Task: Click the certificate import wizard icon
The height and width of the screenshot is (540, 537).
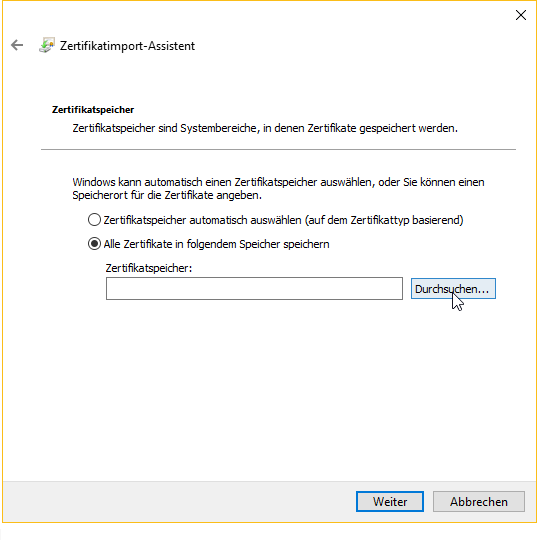Action: tap(47, 45)
